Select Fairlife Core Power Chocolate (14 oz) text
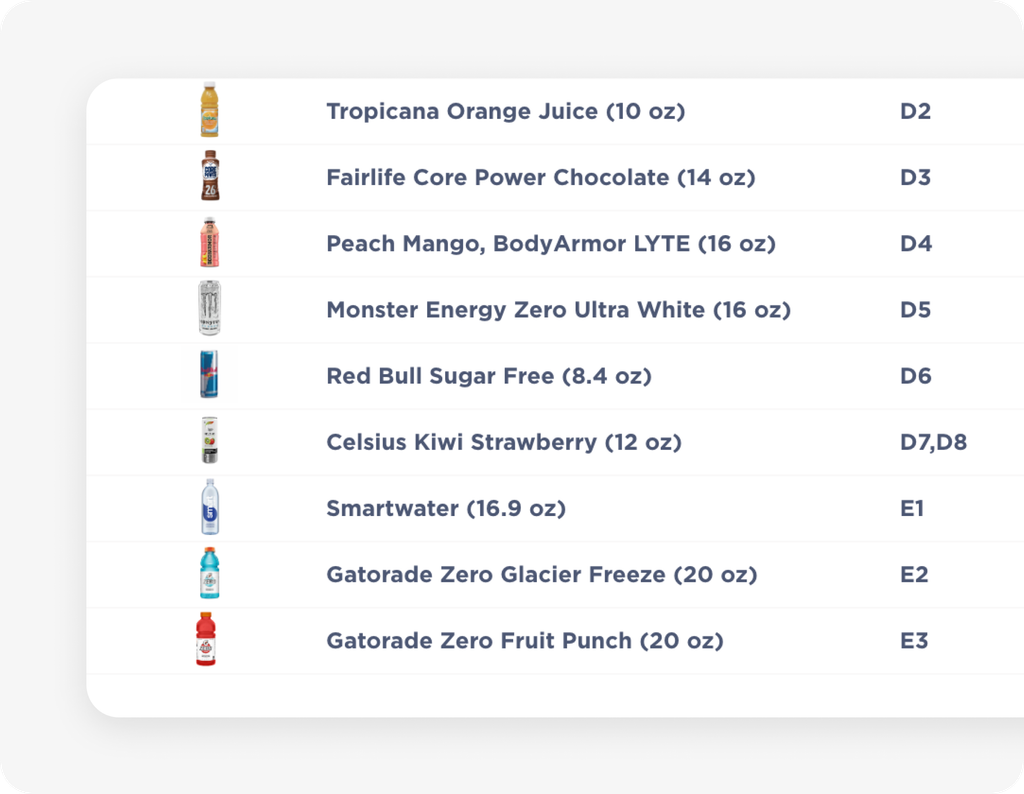The height and width of the screenshot is (794, 1024). pyautogui.click(x=540, y=178)
